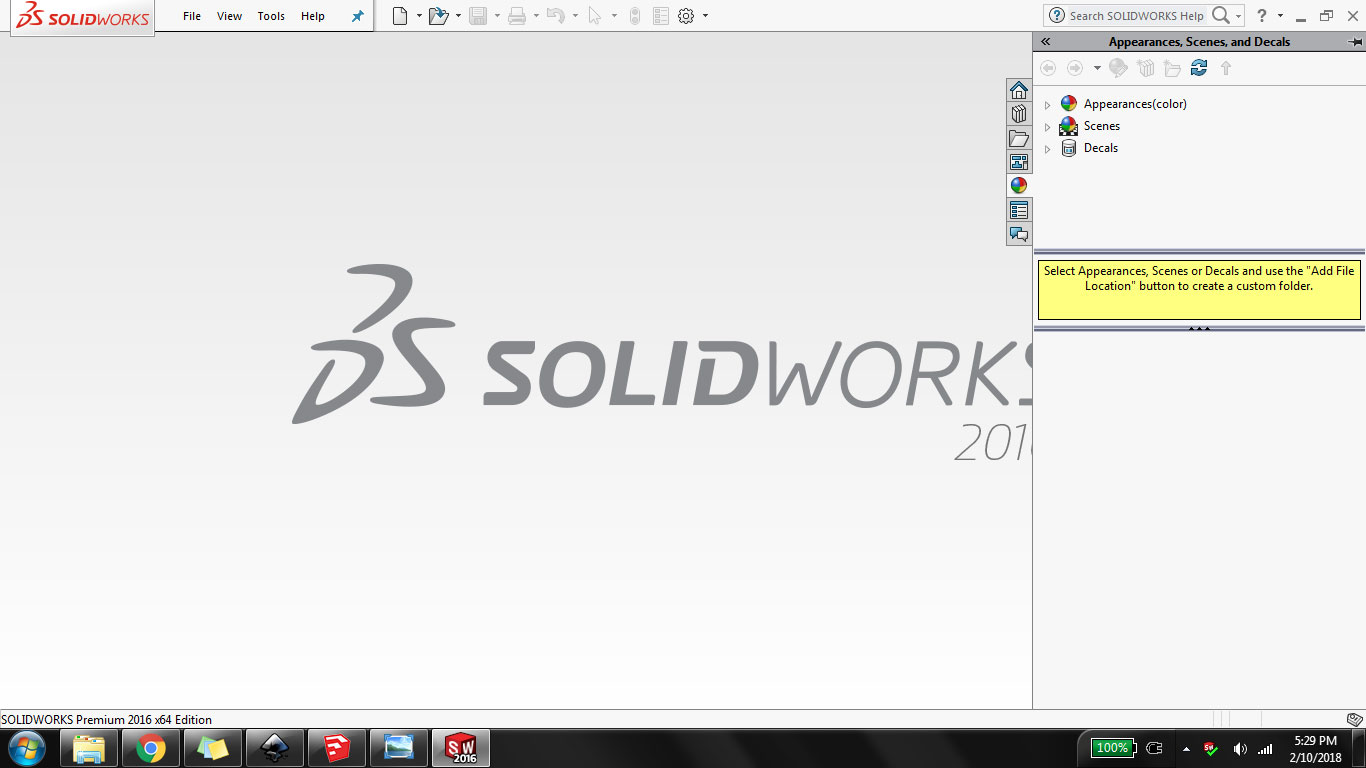Select Appearances, Scenes, and Decals tab

pos(1019,186)
